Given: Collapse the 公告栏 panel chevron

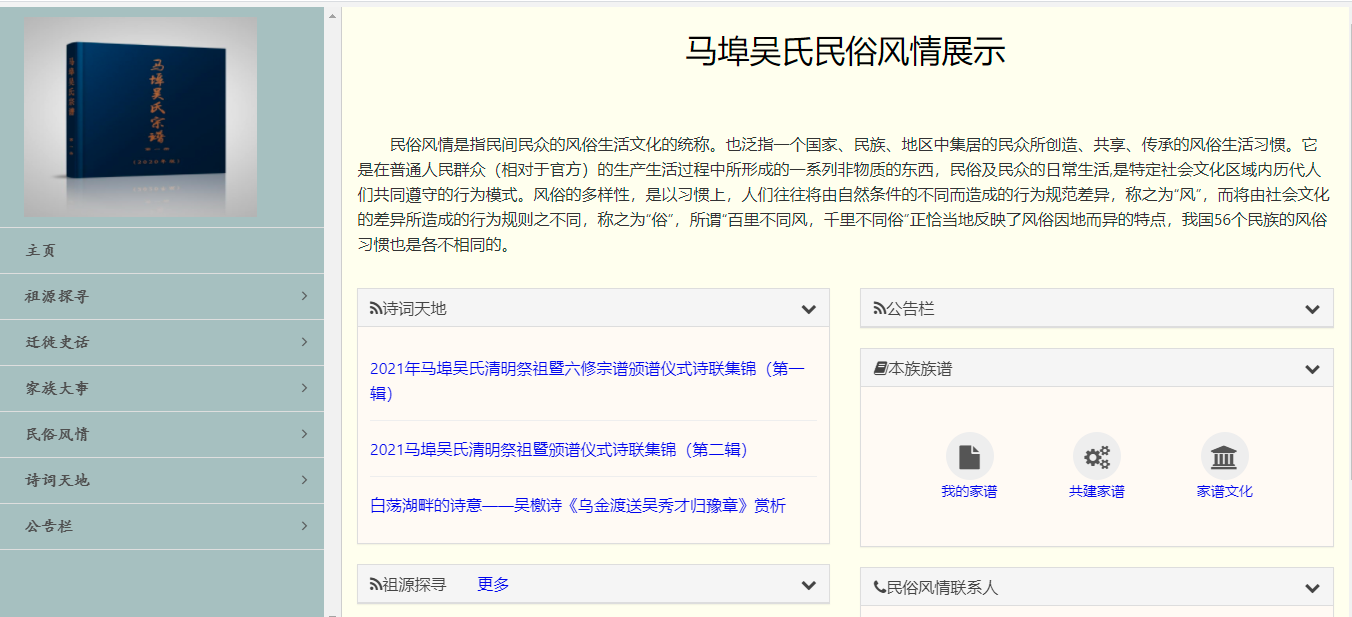Looking at the screenshot, I should [x=1312, y=309].
